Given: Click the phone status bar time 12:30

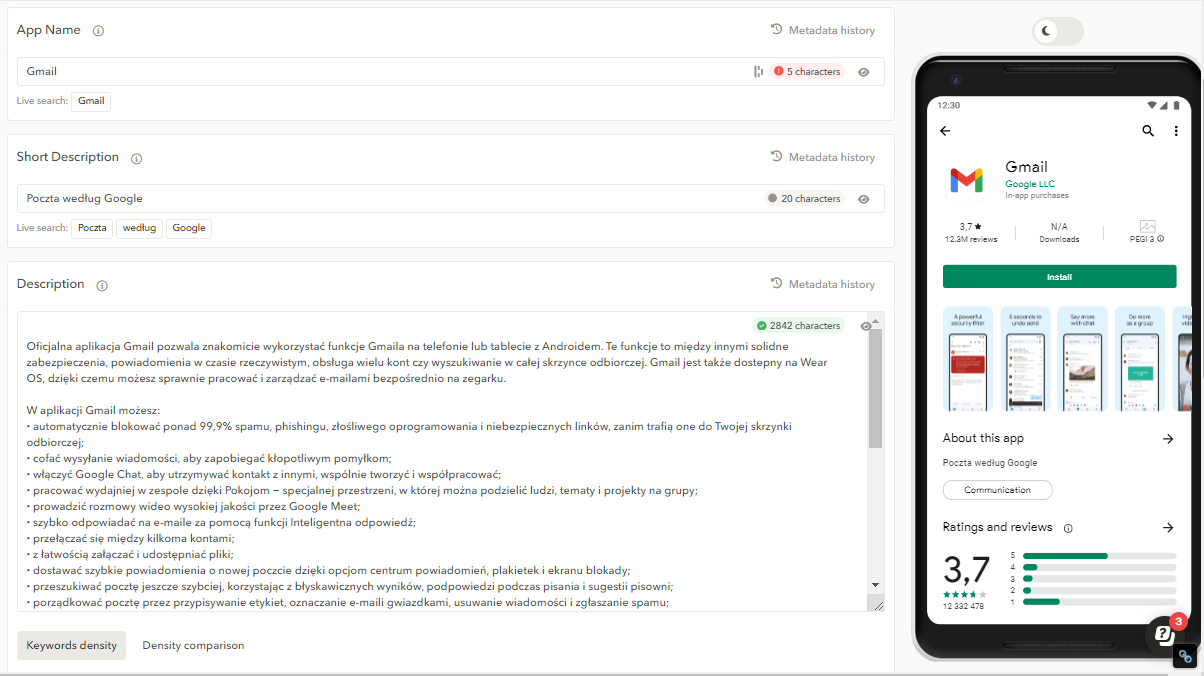Looking at the screenshot, I should pos(949,105).
